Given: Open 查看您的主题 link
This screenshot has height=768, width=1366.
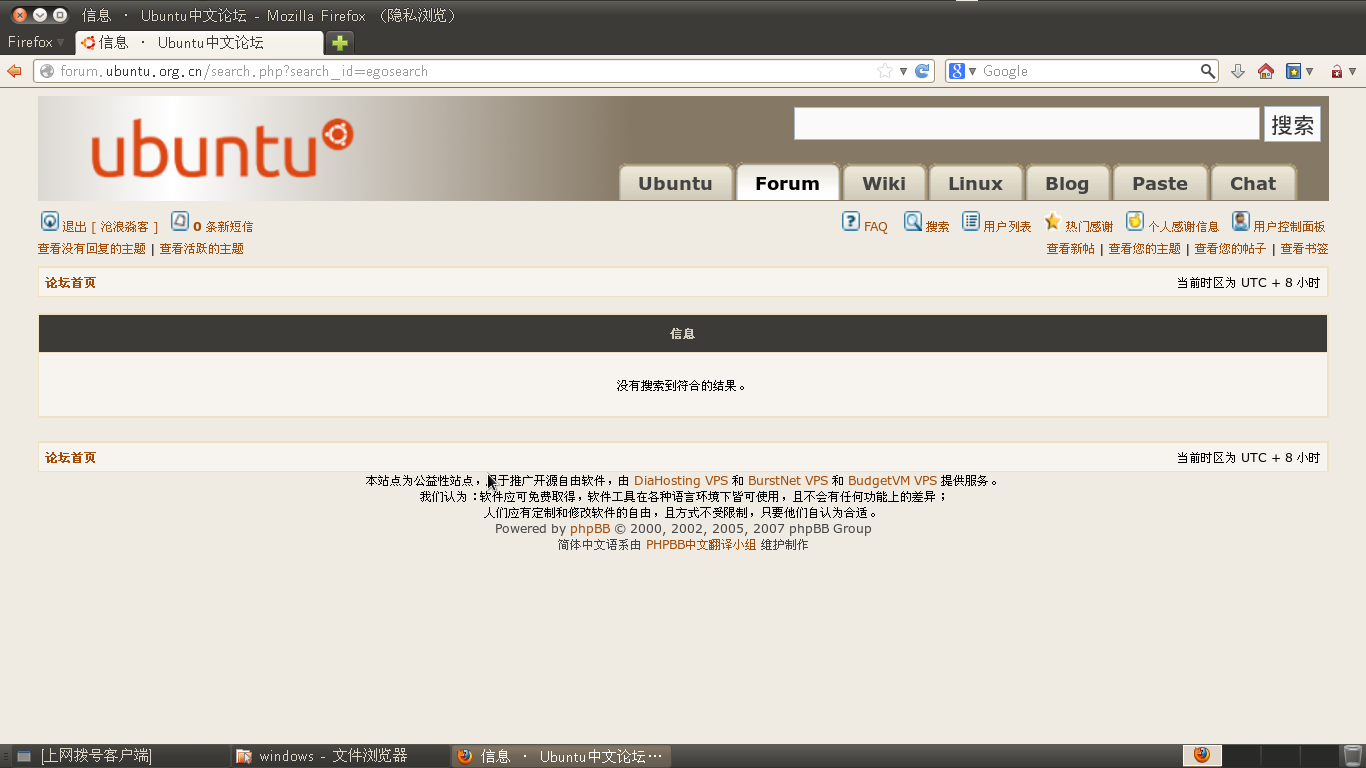Looking at the screenshot, I should [1144, 249].
